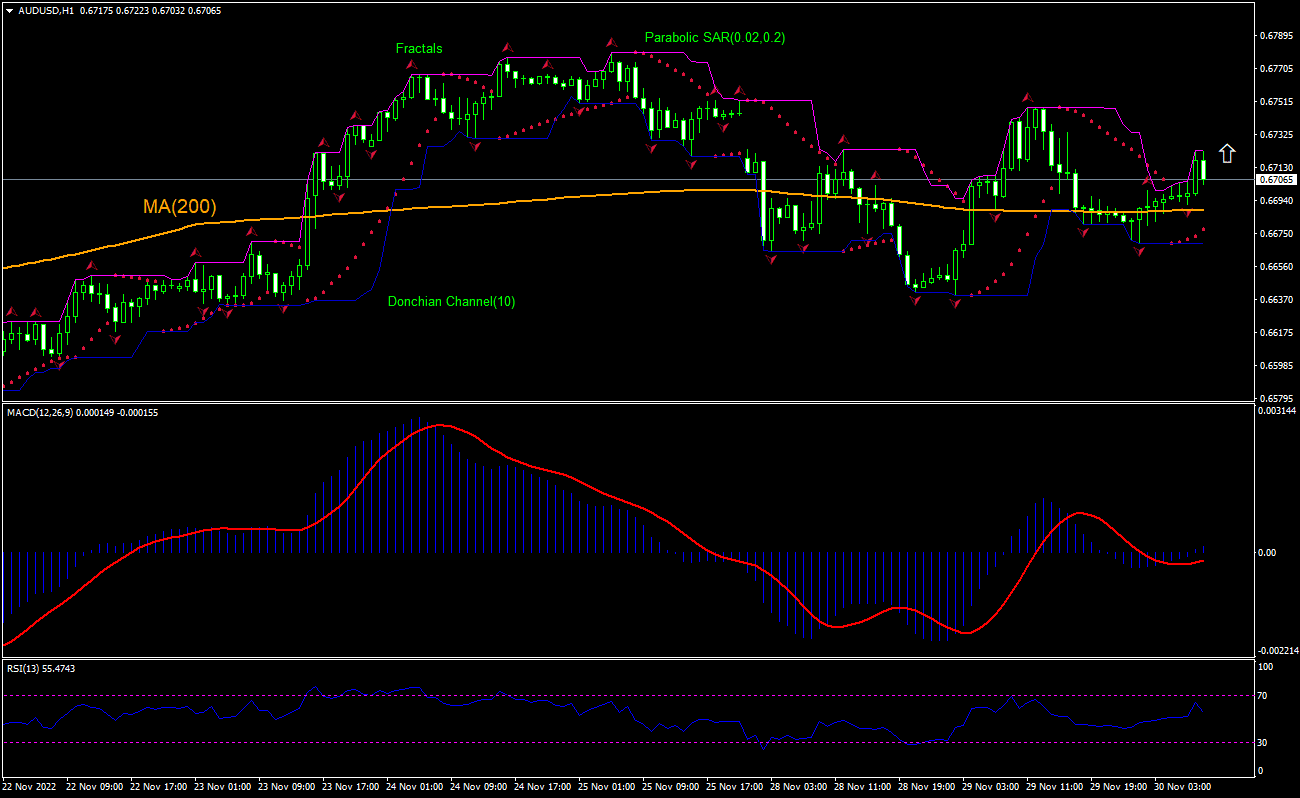Click the 22 Nov 2022 date label

tap(30, 787)
